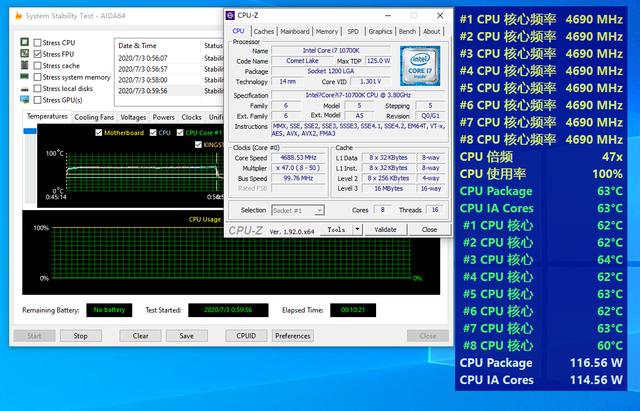Uncheck the Stress FPU checkbox

click(38, 54)
